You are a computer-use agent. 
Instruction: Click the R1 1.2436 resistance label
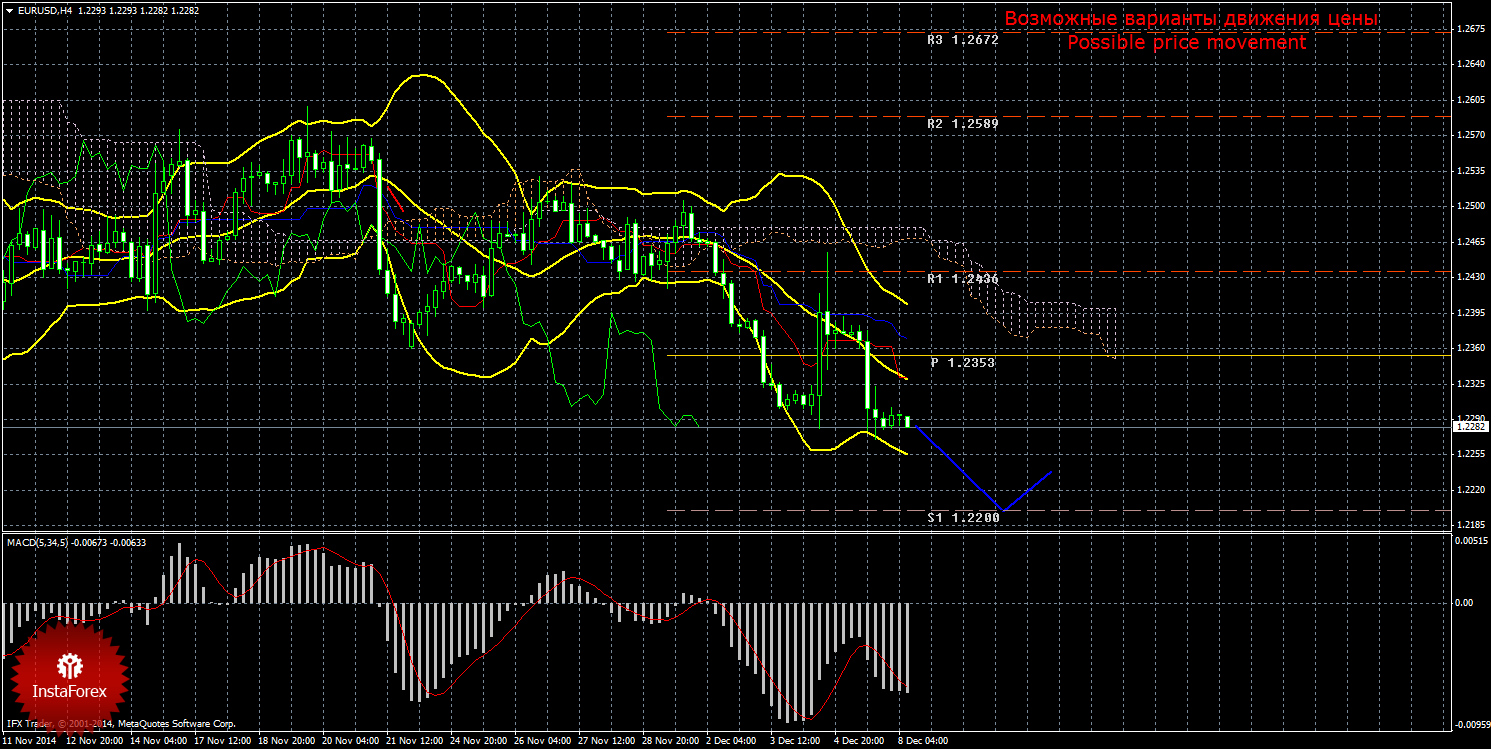pyautogui.click(x=962, y=278)
